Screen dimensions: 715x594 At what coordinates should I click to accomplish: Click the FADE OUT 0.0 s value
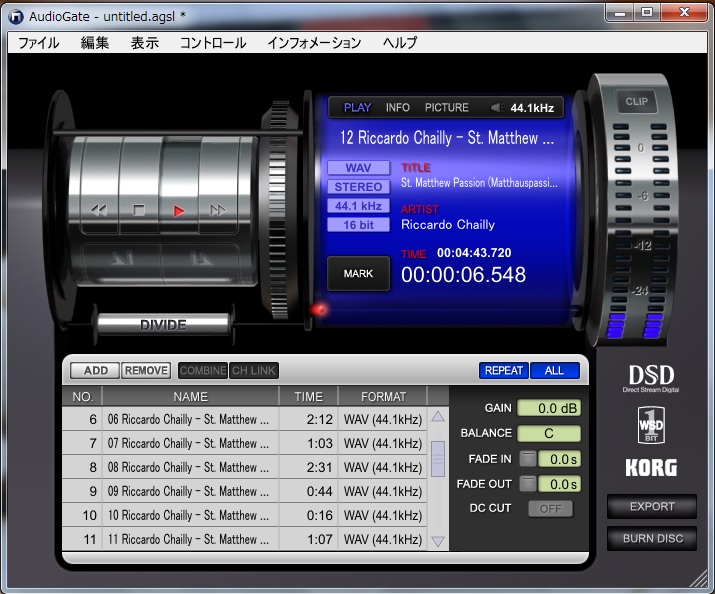(x=560, y=484)
